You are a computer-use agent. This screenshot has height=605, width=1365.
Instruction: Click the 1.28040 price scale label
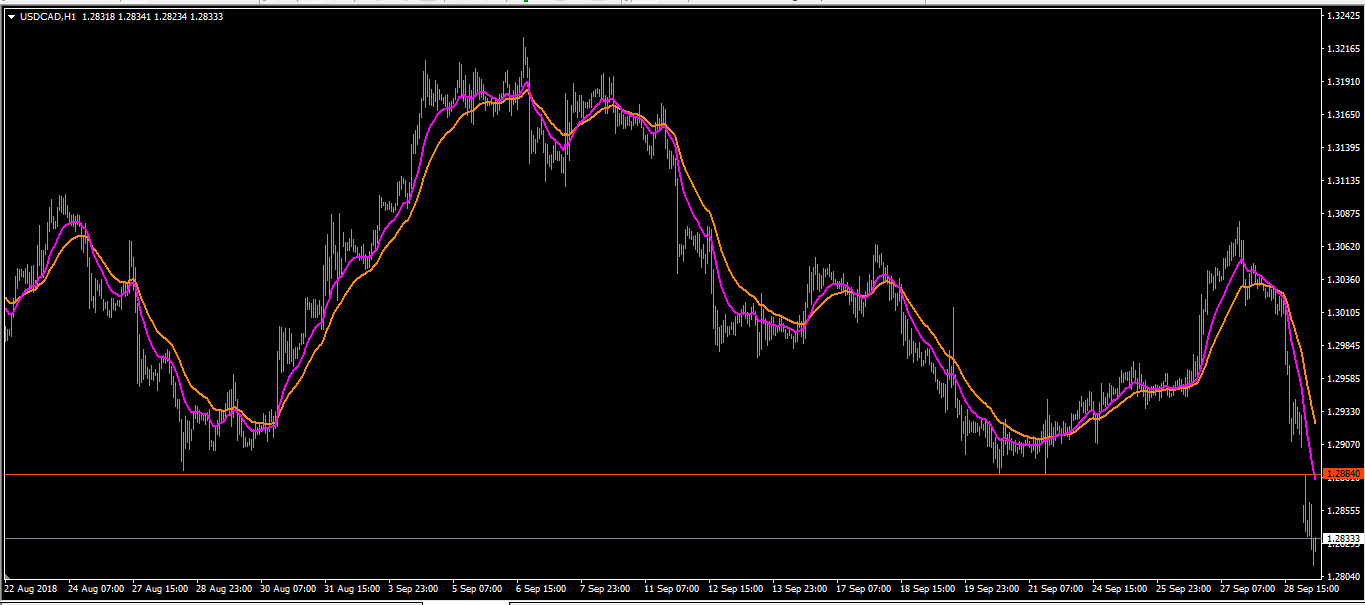[1342, 577]
